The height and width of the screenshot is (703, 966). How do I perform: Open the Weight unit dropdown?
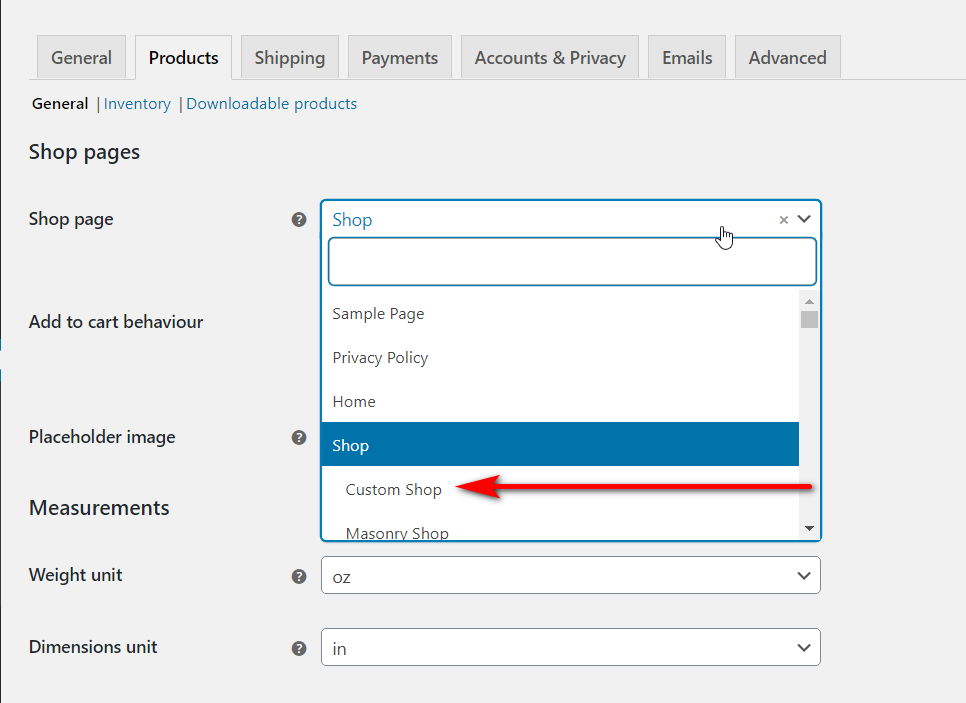[x=570, y=575]
